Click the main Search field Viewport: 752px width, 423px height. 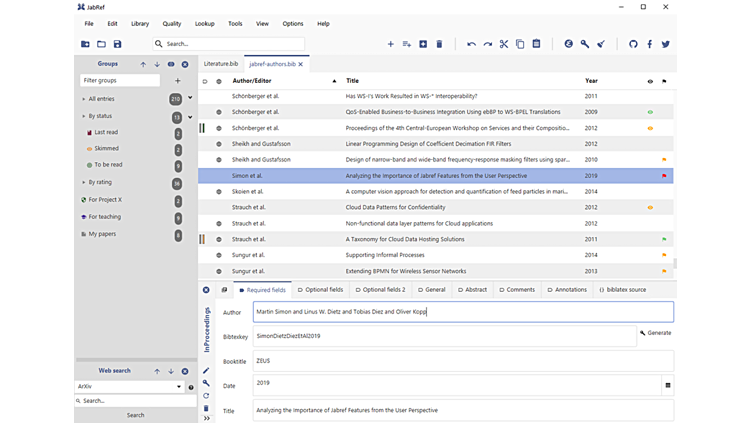[x=229, y=44]
